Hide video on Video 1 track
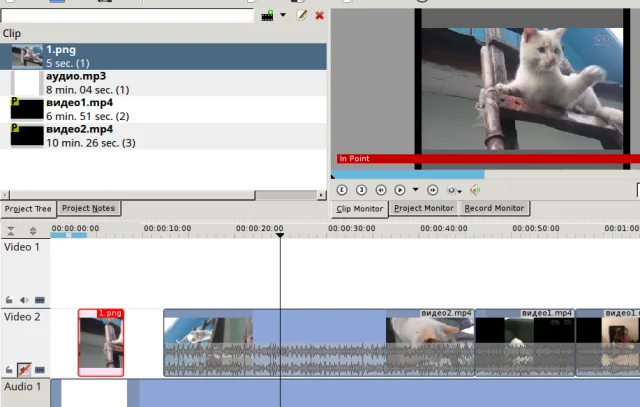The image size is (640, 407). click(x=40, y=300)
